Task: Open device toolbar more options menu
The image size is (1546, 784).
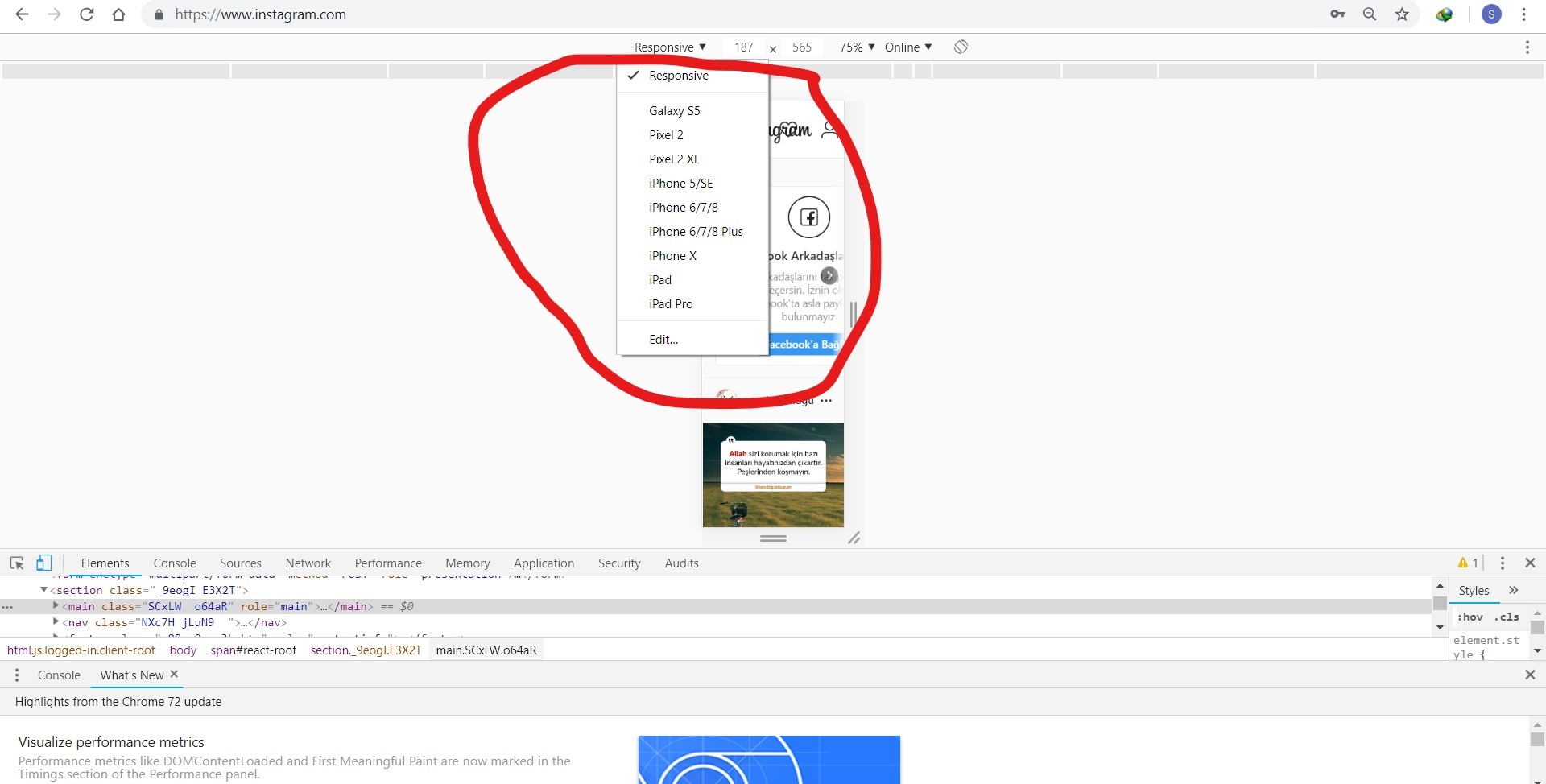Action: [x=1527, y=47]
